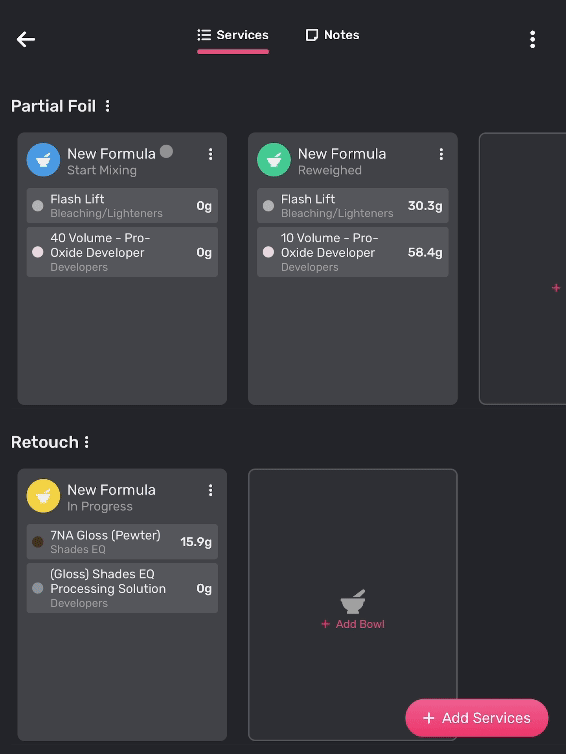This screenshot has height=754, width=566.
Task: Click the green bowl icon of Reweighed formula
Action: [x=274, y=160]
